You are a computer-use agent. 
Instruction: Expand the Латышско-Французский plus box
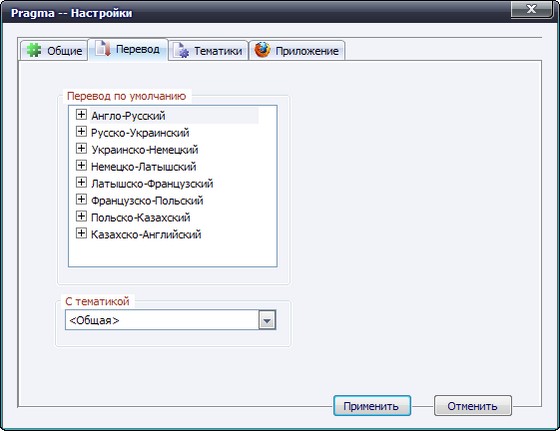pos(81,182)
